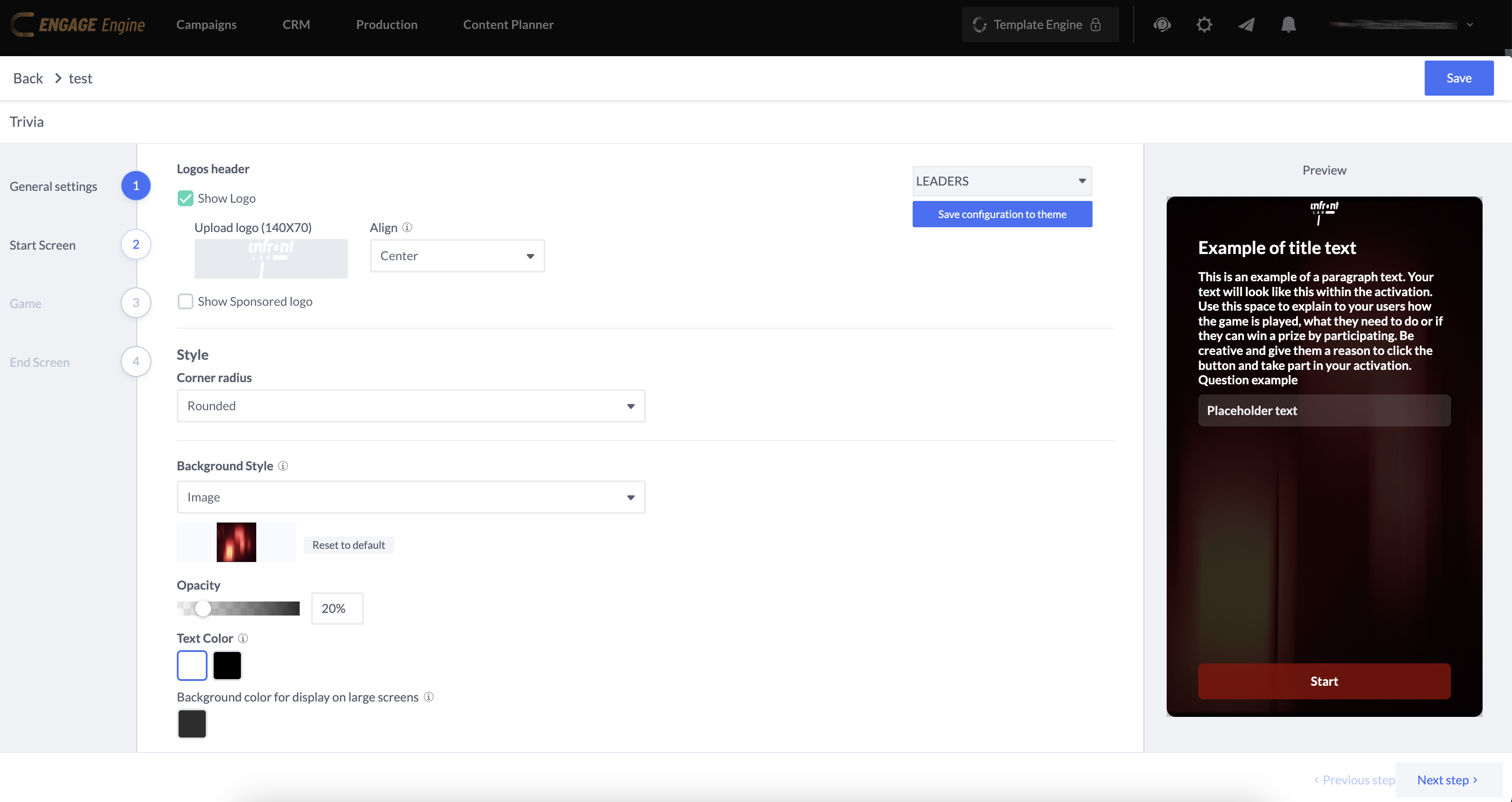Enable Show Sponsored logo checkbox
Screen dimensions: 1512x802
186,301
